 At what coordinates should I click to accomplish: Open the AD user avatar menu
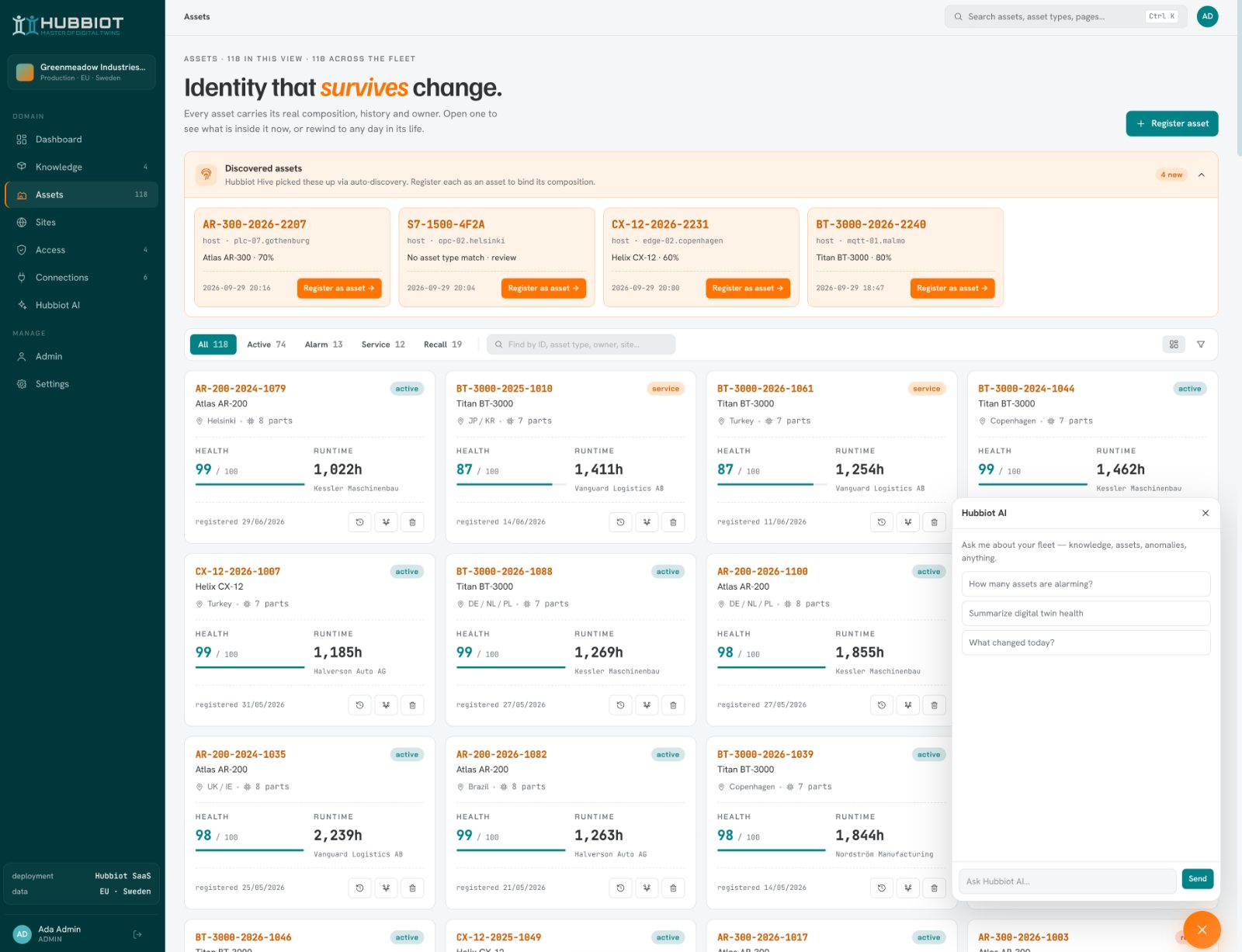(1207, 16)
